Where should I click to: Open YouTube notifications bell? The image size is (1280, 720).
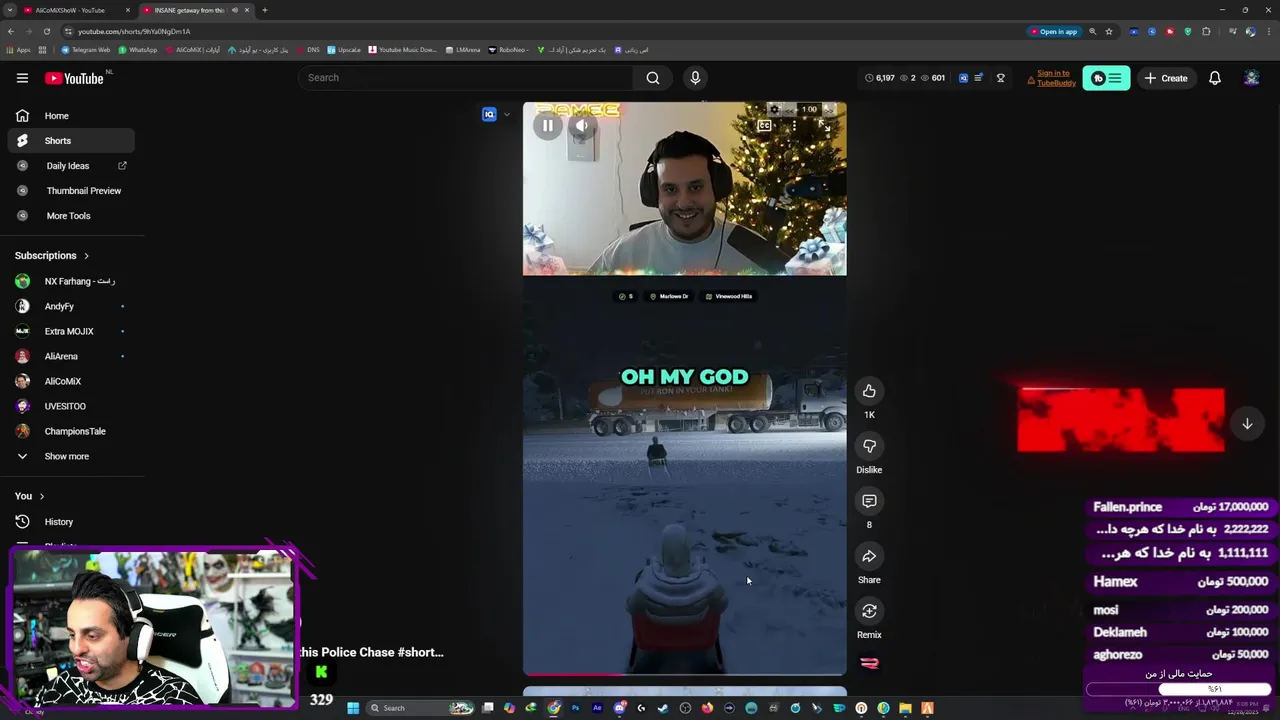[x=1215, y=78]
